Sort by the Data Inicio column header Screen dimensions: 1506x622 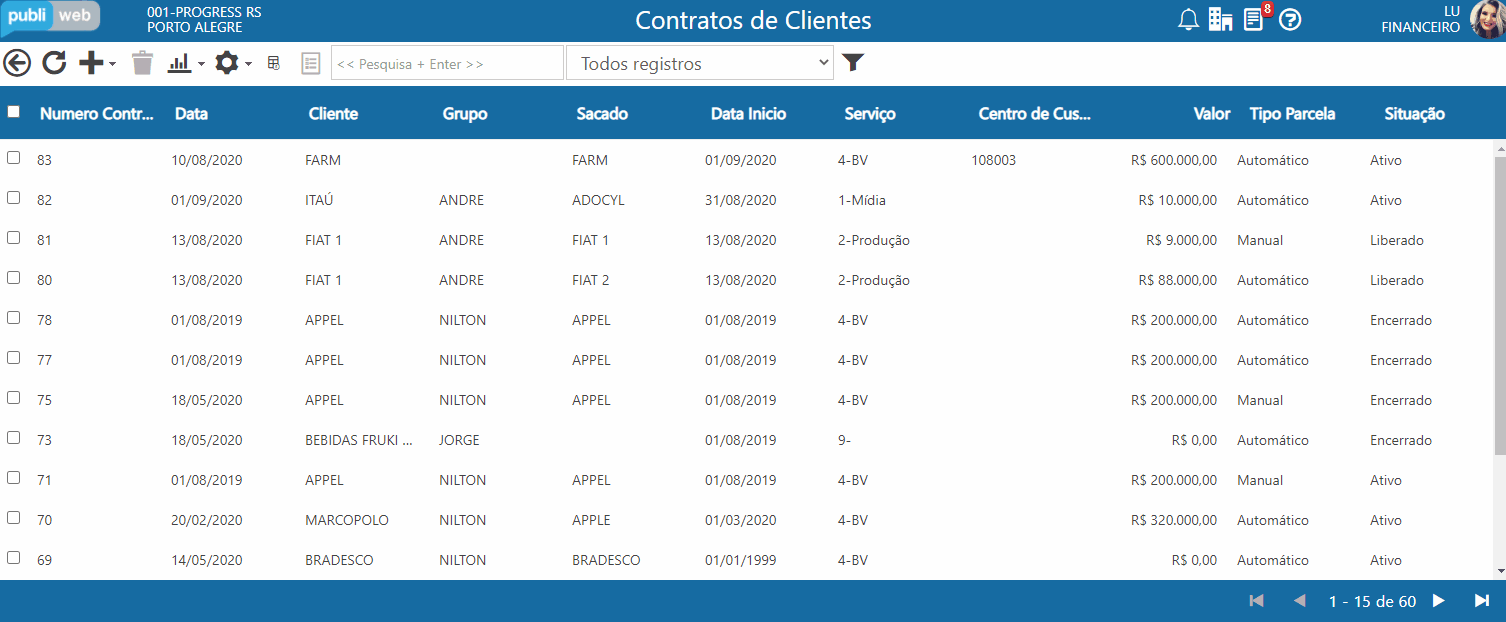click(748, 114)
